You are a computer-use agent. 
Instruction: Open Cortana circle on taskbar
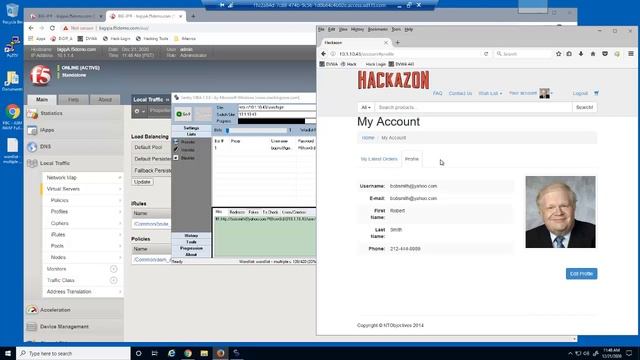pos(138,353)
